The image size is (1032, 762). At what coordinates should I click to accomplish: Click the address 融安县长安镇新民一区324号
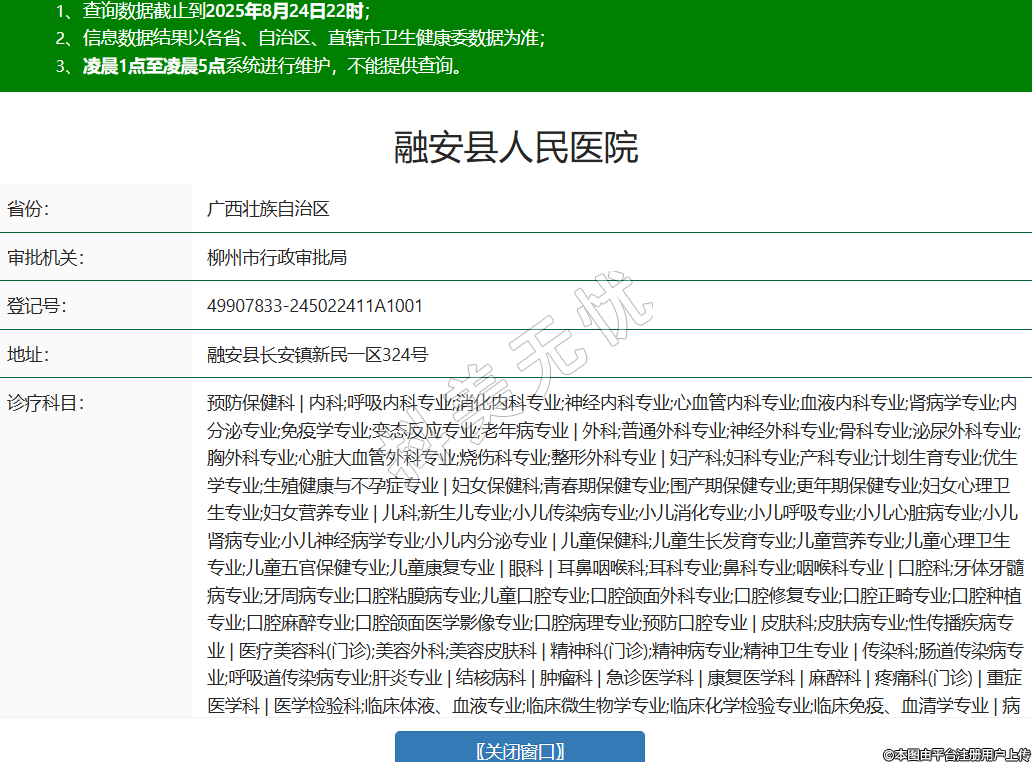point(318,354)
